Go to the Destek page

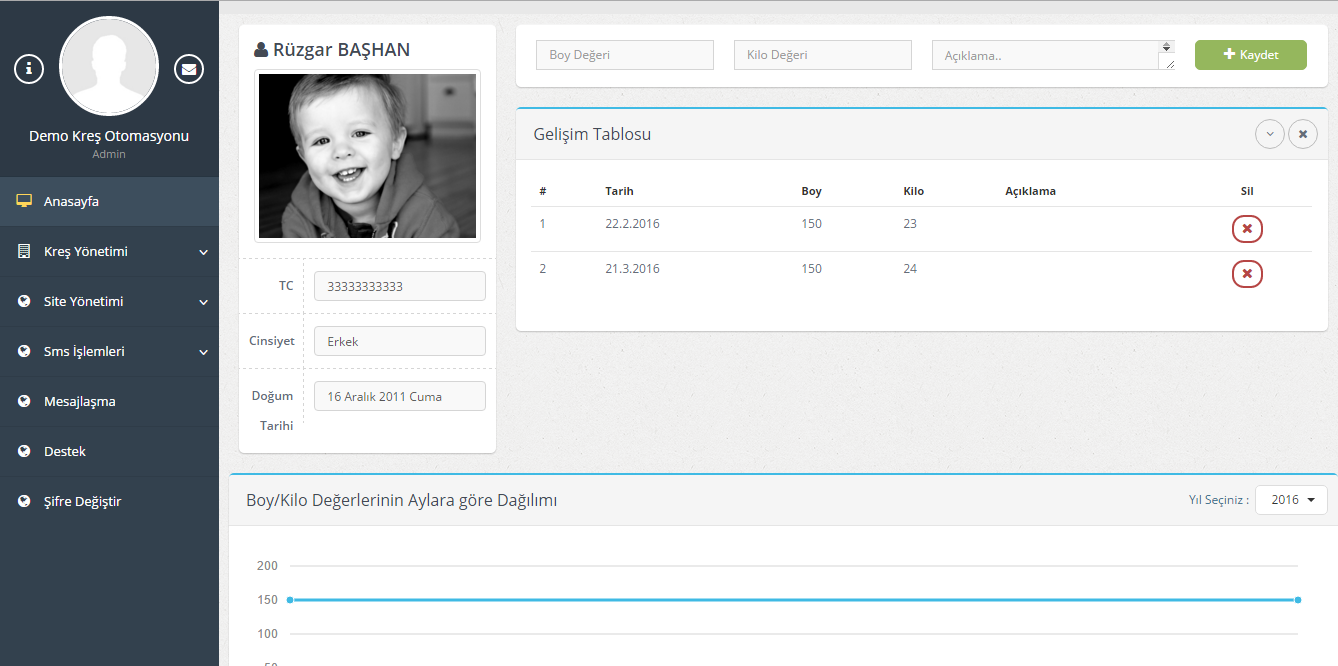pos(65,451)
